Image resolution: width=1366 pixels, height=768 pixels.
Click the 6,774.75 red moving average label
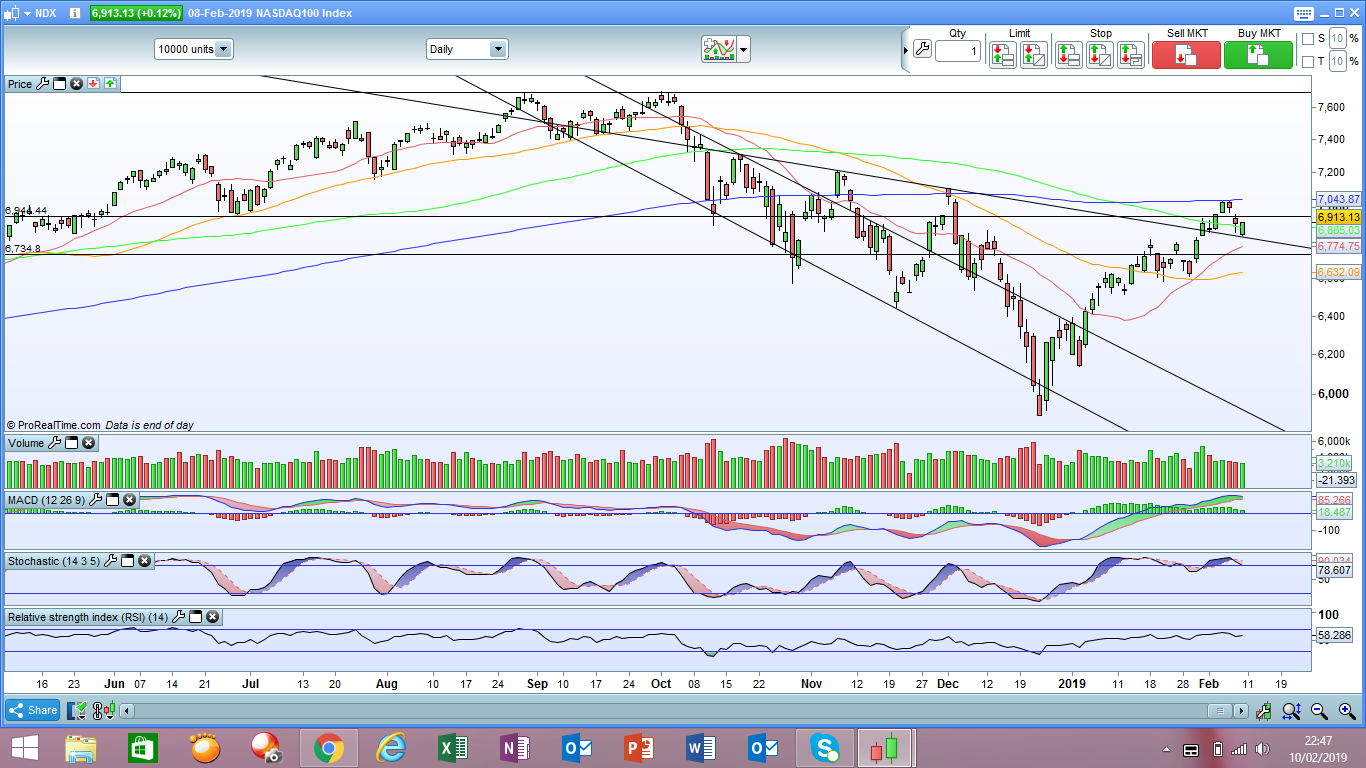point(1339,246)
